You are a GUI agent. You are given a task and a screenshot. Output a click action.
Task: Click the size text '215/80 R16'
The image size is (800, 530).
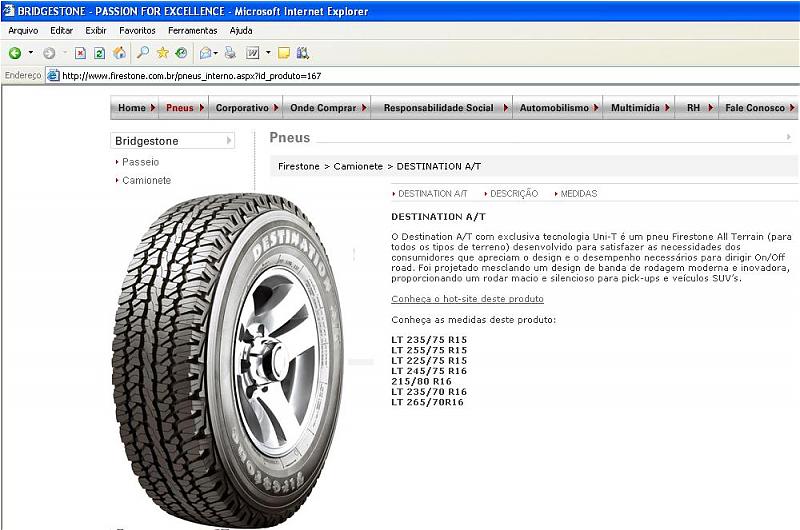(x=421, y=381)
